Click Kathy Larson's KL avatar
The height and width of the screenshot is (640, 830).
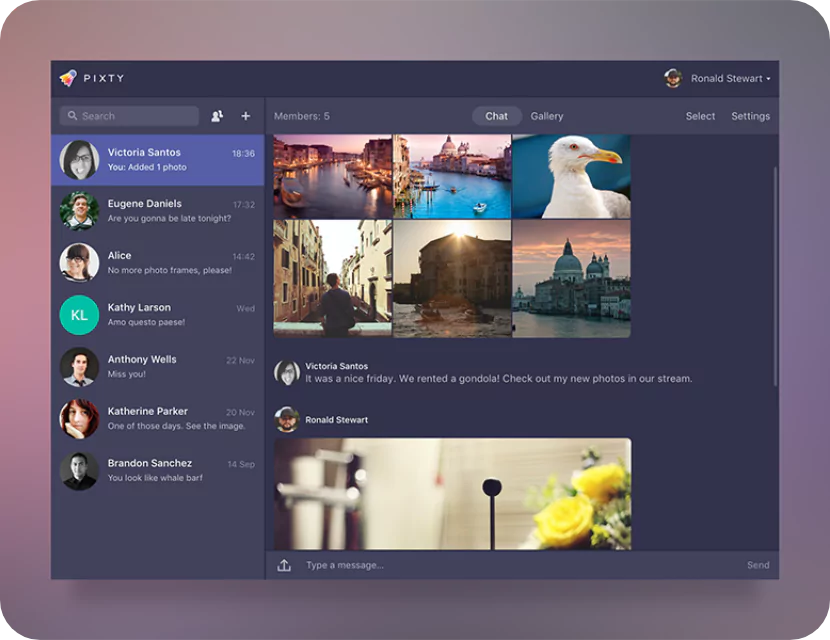click(x=79, y=315)
